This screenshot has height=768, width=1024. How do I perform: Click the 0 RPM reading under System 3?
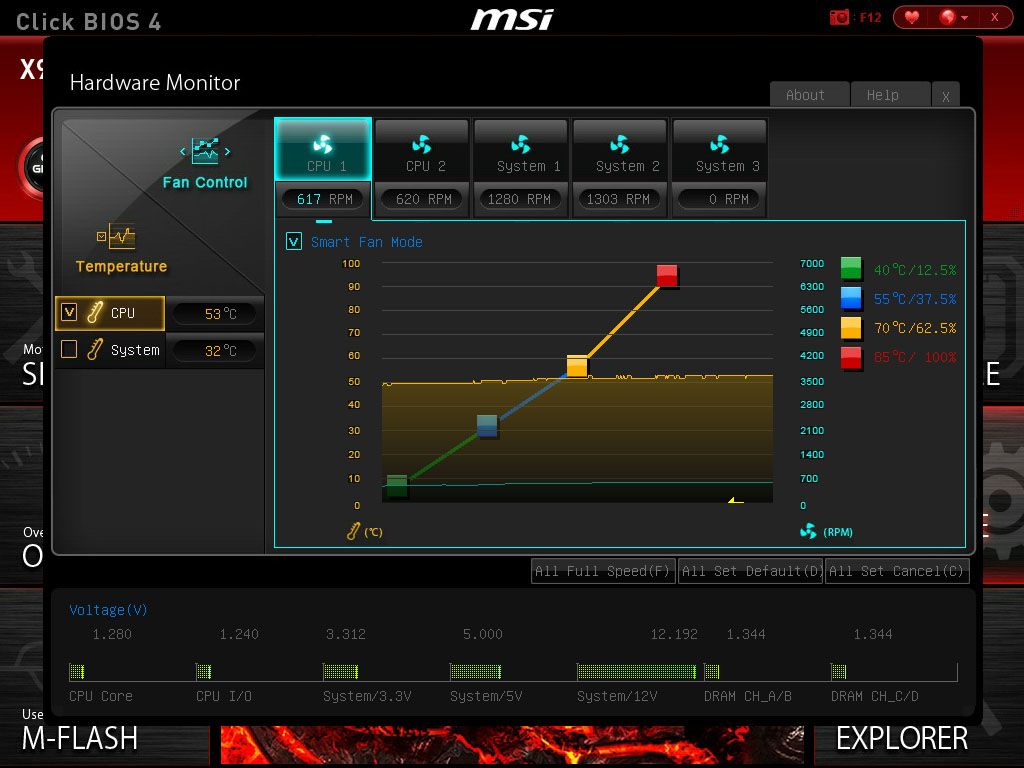(x=720, y=199)
